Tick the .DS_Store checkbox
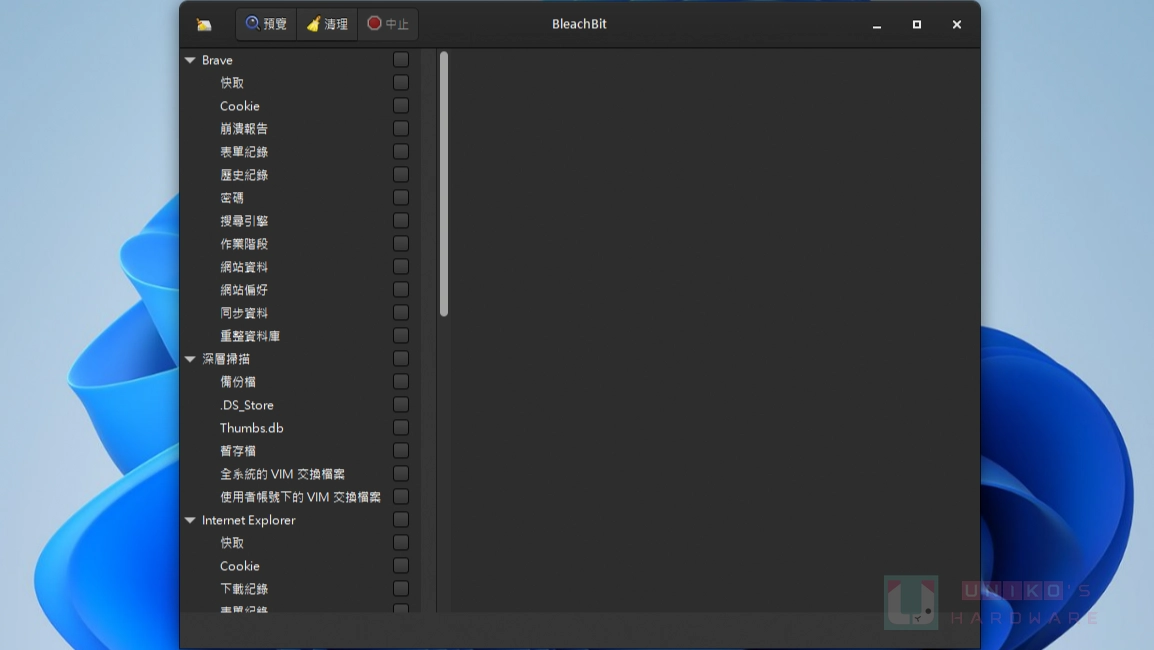This screenshot has height=650, width=1154. click(x=401, y=405)
